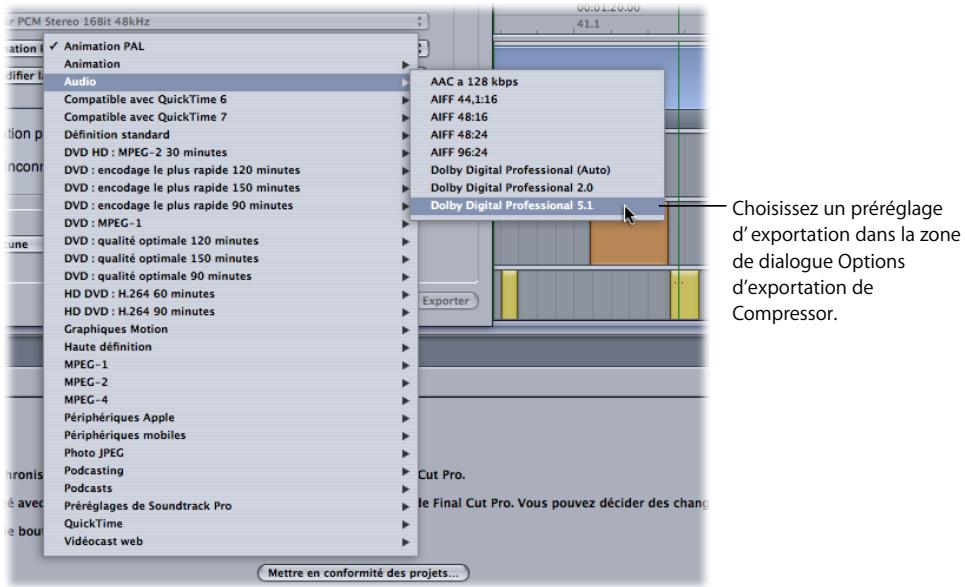The height and width of the screenshot is (587, 965).
Task: Open DVD encodage le plus rapide 120 minutes
Action: tap(231, 170)
